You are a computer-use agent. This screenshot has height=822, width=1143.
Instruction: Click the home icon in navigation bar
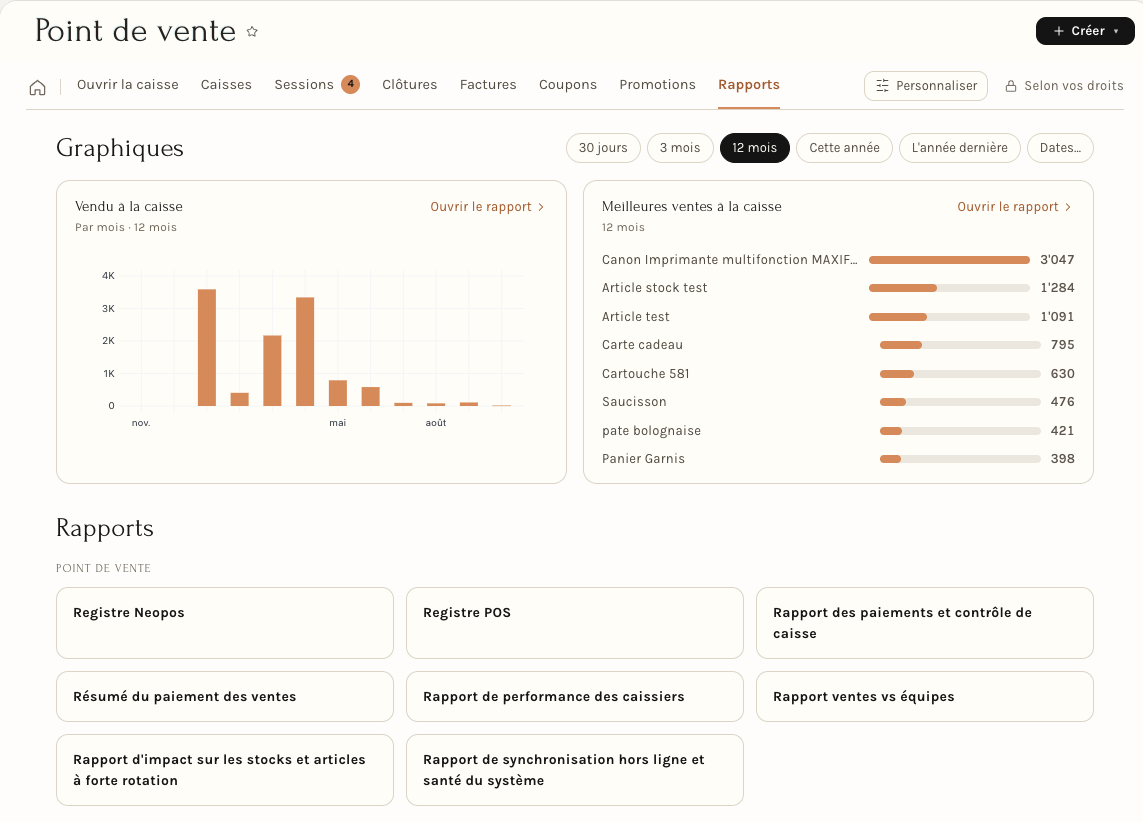37,87
